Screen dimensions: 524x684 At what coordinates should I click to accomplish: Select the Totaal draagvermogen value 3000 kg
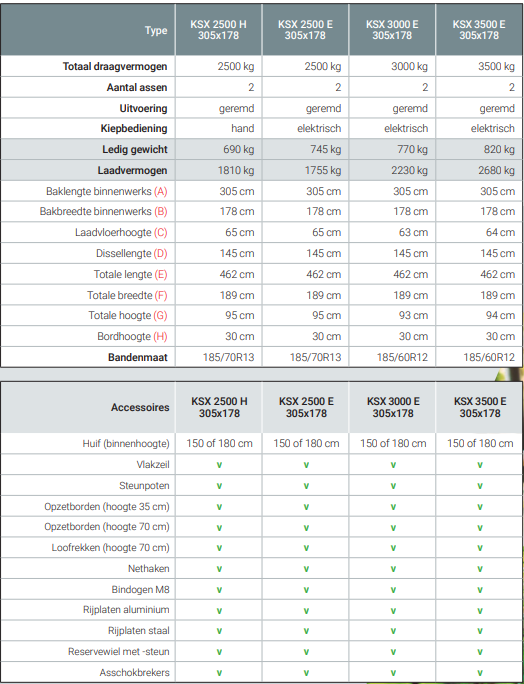[409, 67]
